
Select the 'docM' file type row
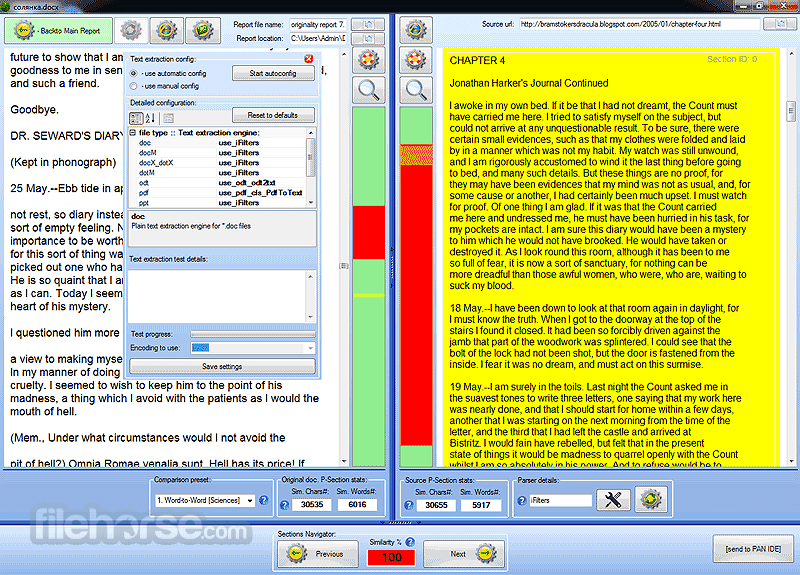click(218, 153)
